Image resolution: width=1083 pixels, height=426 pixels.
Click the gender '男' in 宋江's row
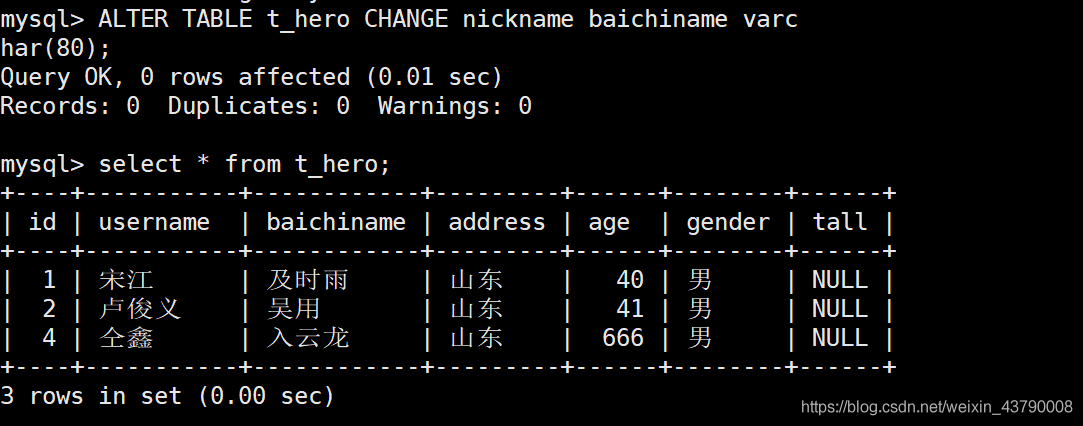click(700, 280)
